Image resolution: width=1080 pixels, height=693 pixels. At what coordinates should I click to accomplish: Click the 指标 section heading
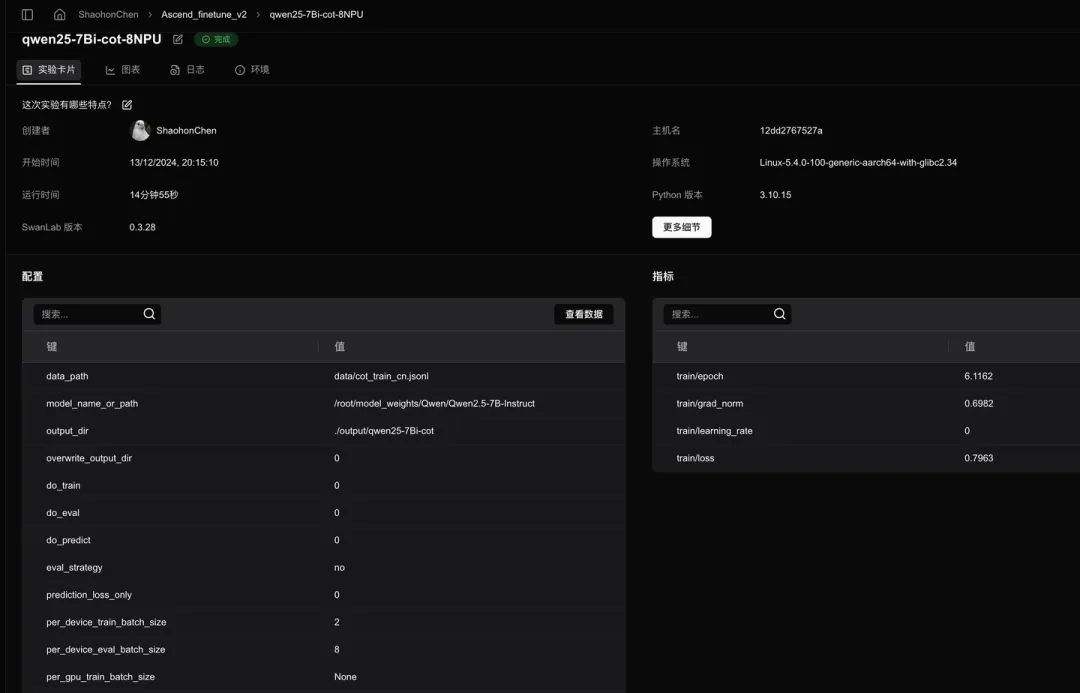click(663, 276)
